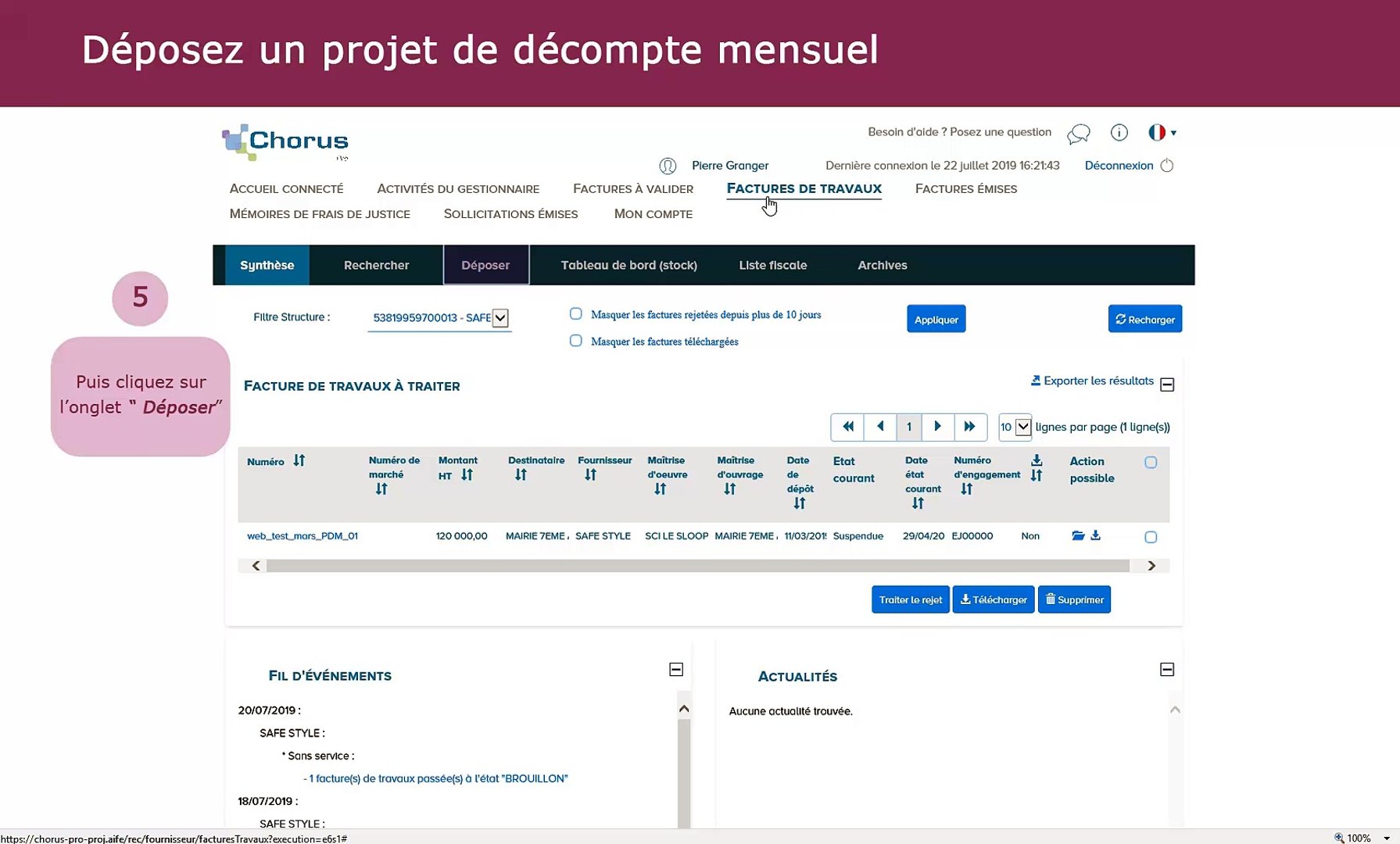Sort table by Maîtrise d'oeuvre

[661, 489]
